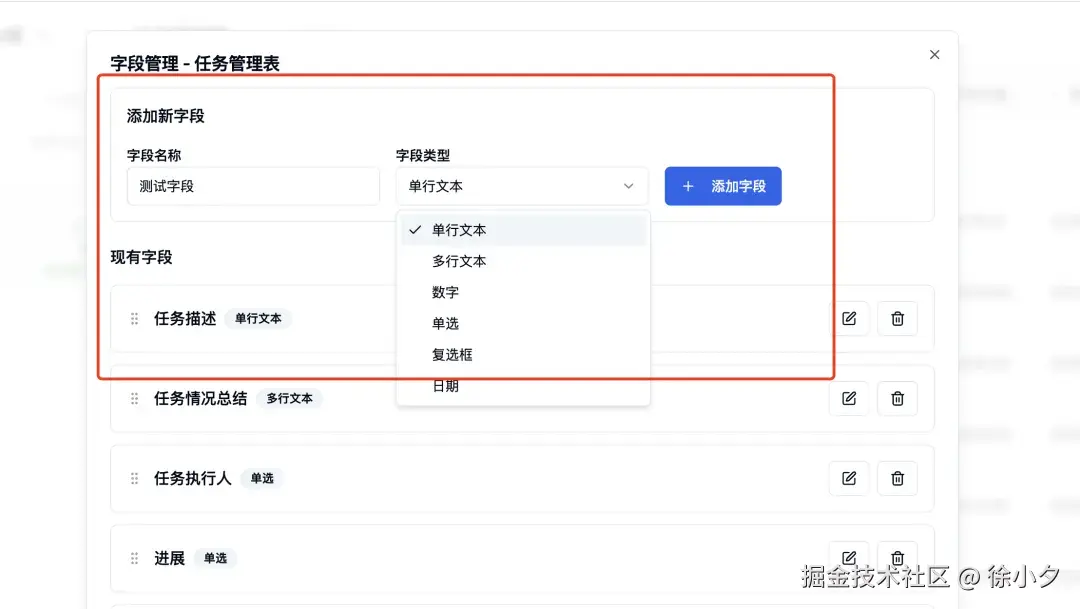Image resolution: width=1080 pixels, height=609 pixels.
Task: Delete the 任务情况总结 field
Action: (897, 398)
